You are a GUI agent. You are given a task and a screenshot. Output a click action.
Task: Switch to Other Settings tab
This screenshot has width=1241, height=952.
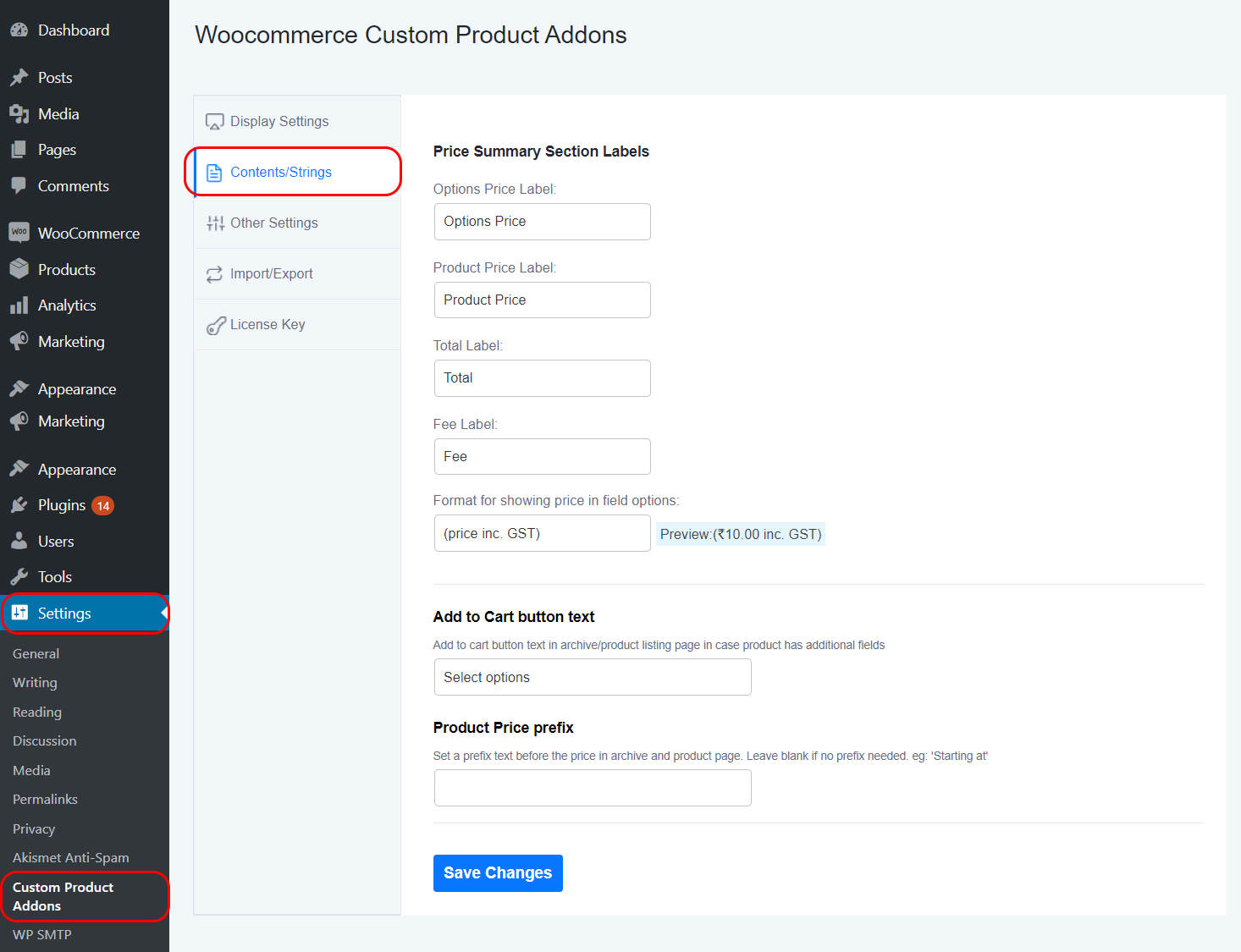point(297,223)
